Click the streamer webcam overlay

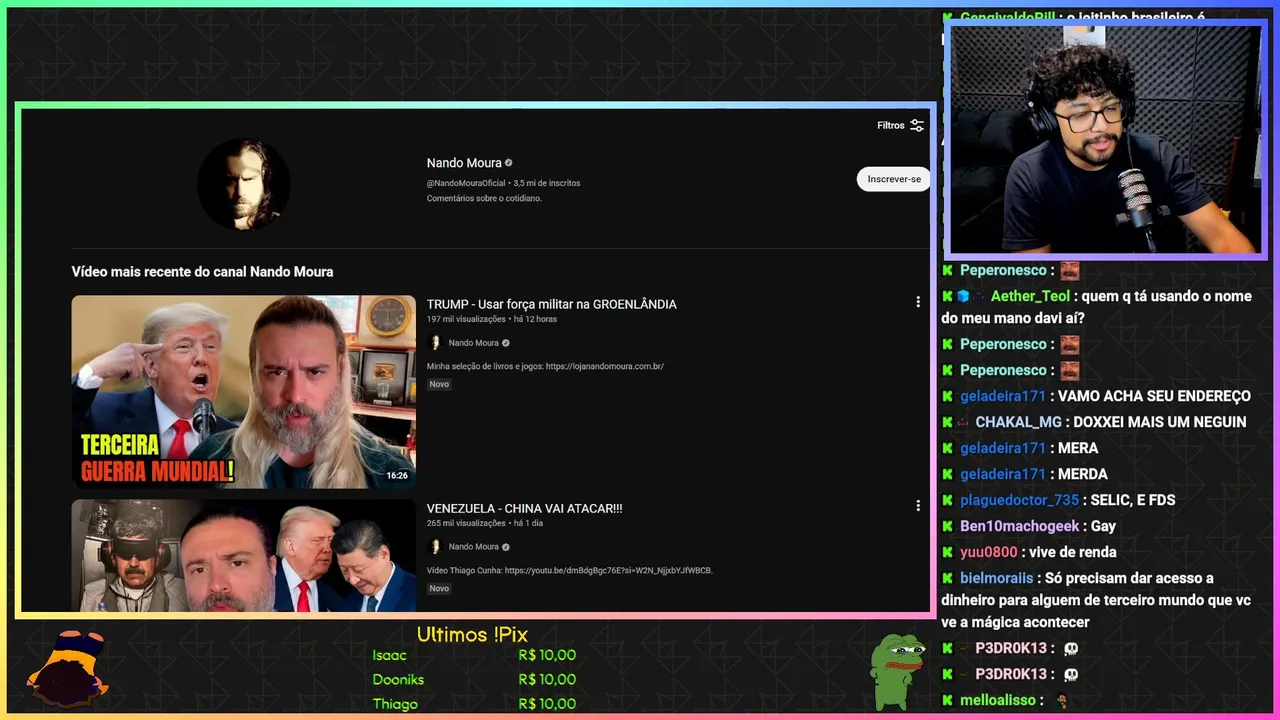coord(1105,139)
